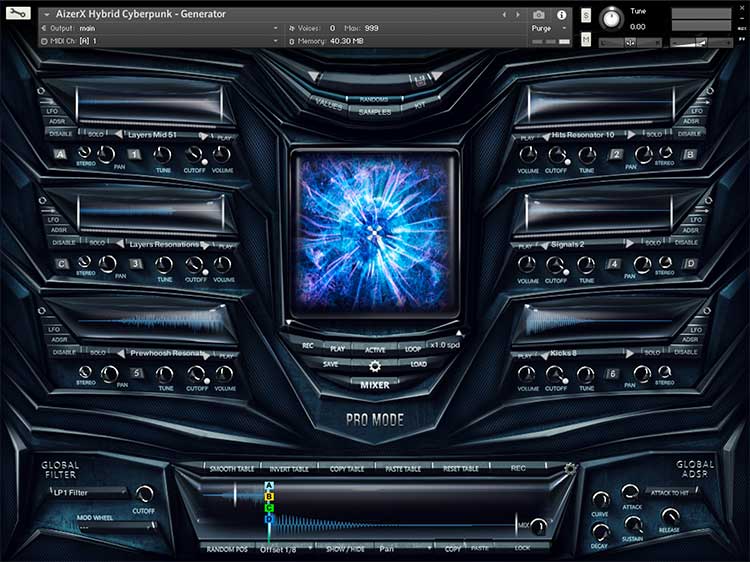Click the layer A marker in table
The height and width of the screenshot is (562, 750).
point(269,485)
